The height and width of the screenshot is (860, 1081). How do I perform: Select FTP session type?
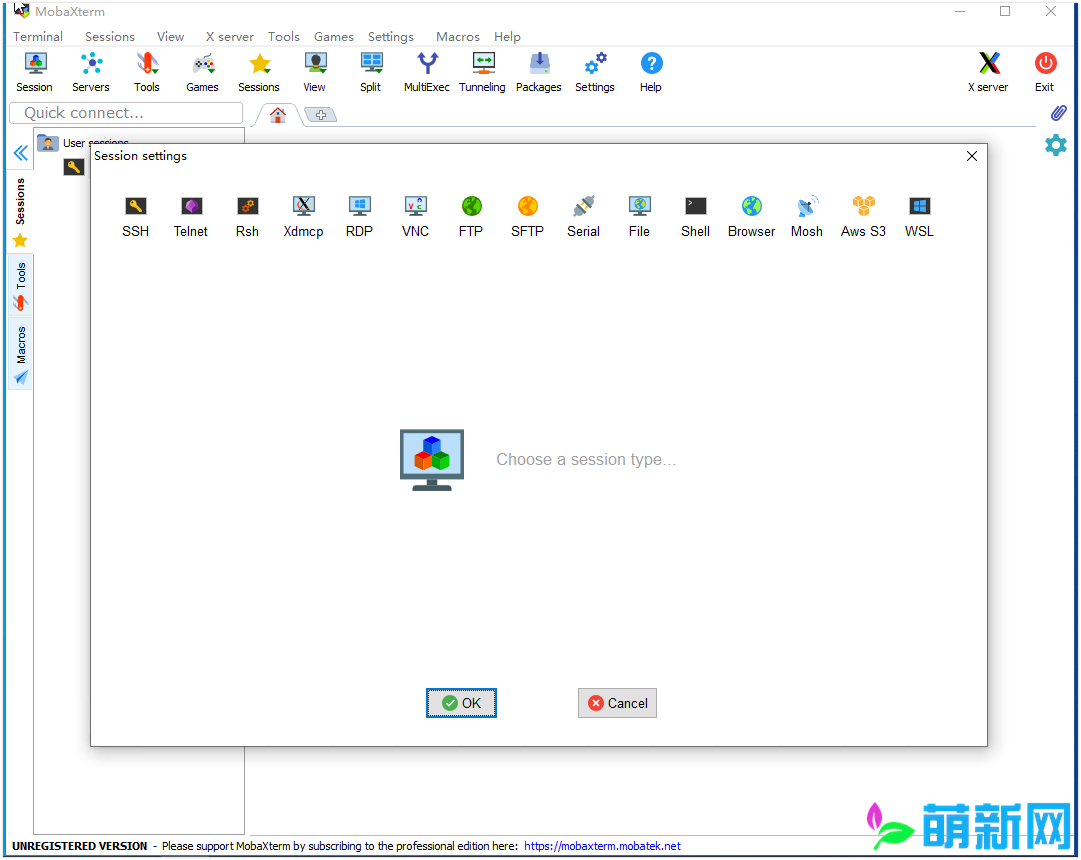(471, 217)
